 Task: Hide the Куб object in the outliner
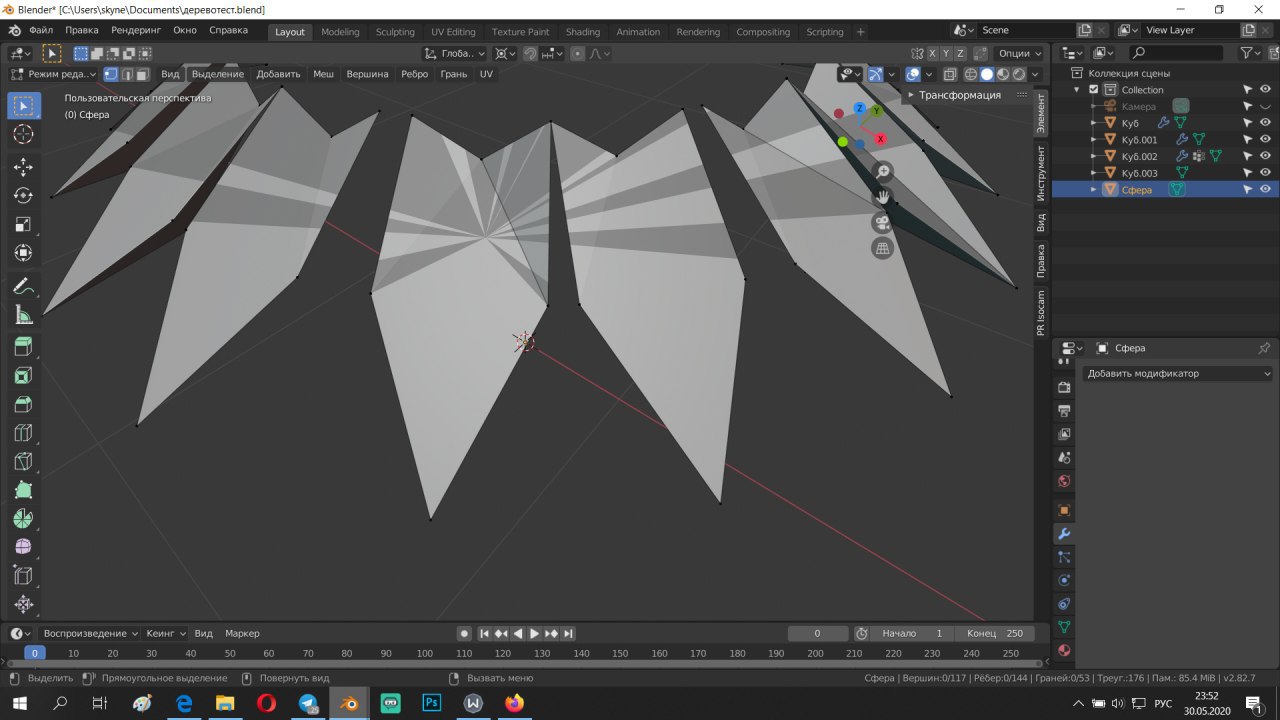point(1265,123)
